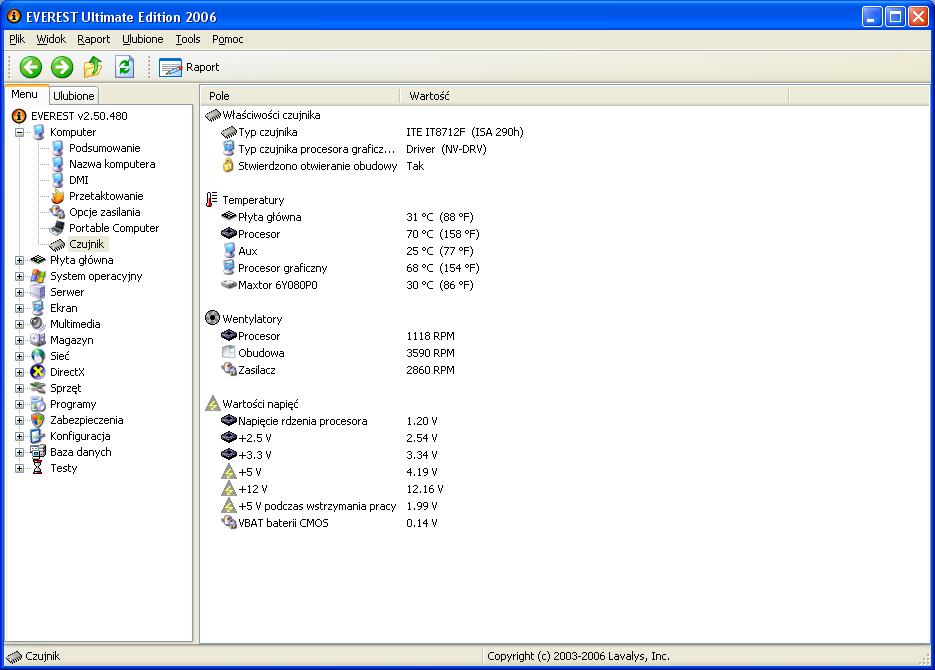Switch to the Ulubione tab in sidebar

(x=73, y=96)
